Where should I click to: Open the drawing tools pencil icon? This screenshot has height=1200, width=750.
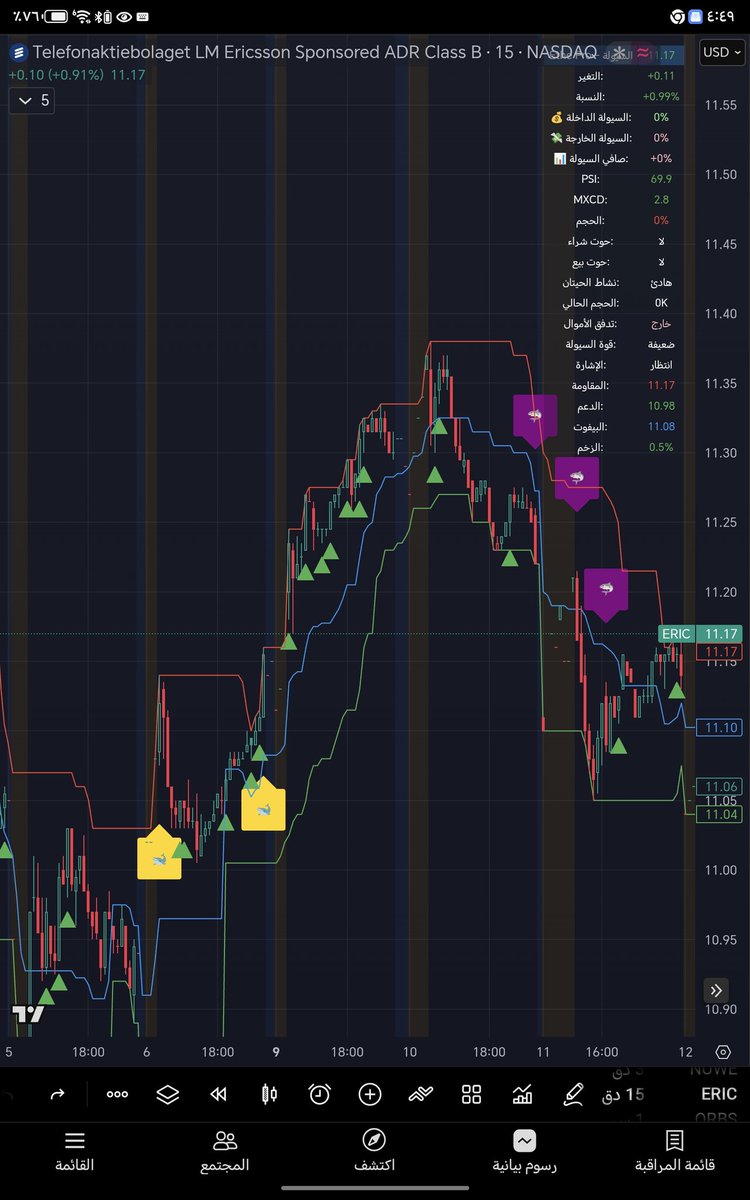click(x=573, y=1094)
